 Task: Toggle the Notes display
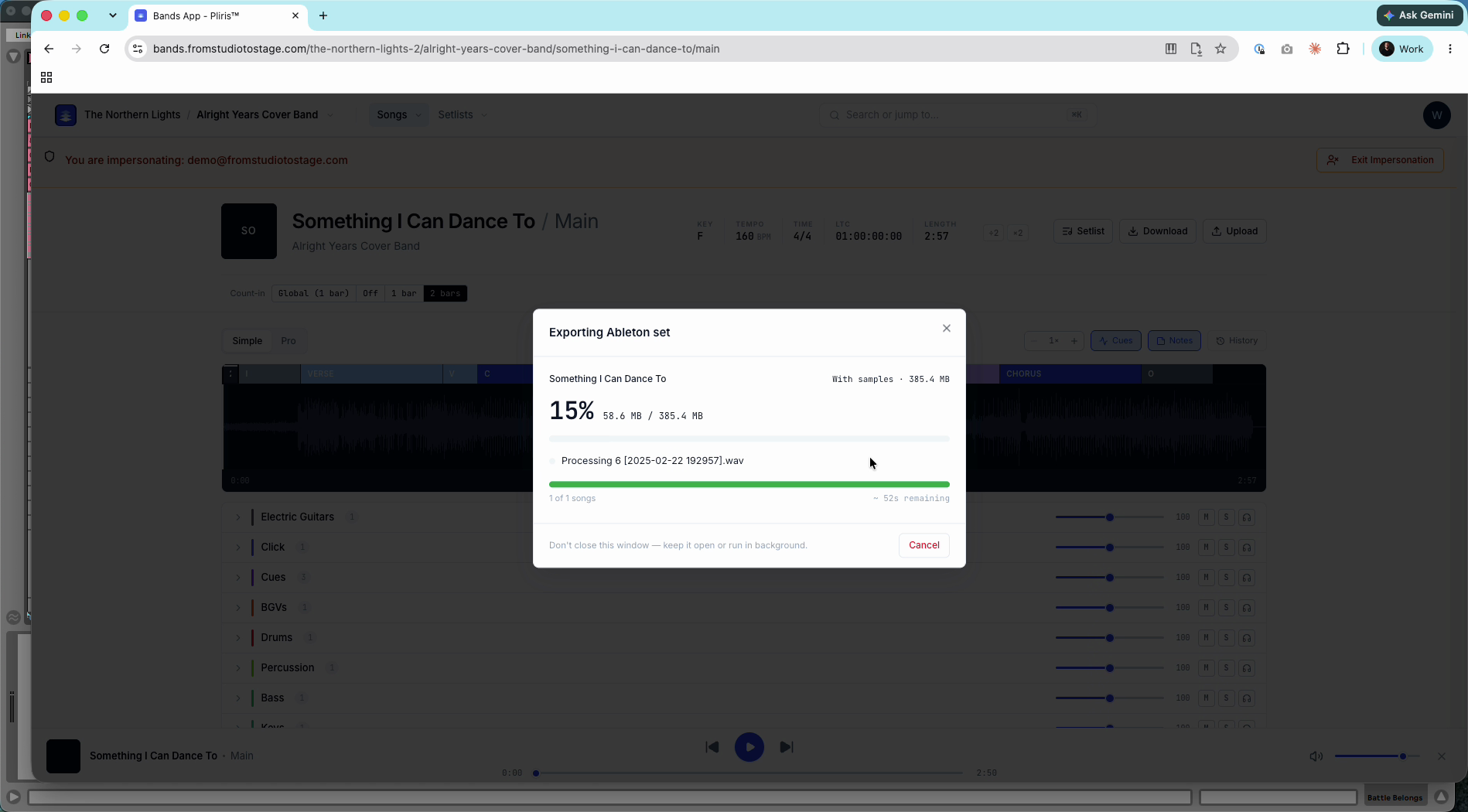(1174, 341)
